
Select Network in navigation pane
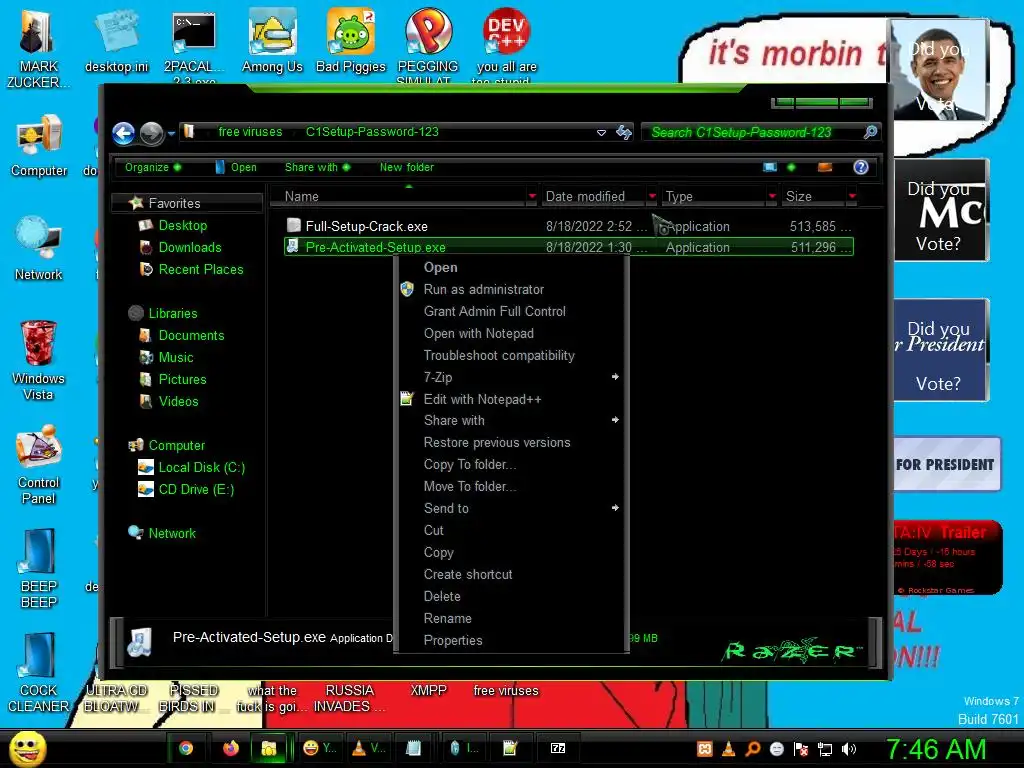(x=172, y=534)
